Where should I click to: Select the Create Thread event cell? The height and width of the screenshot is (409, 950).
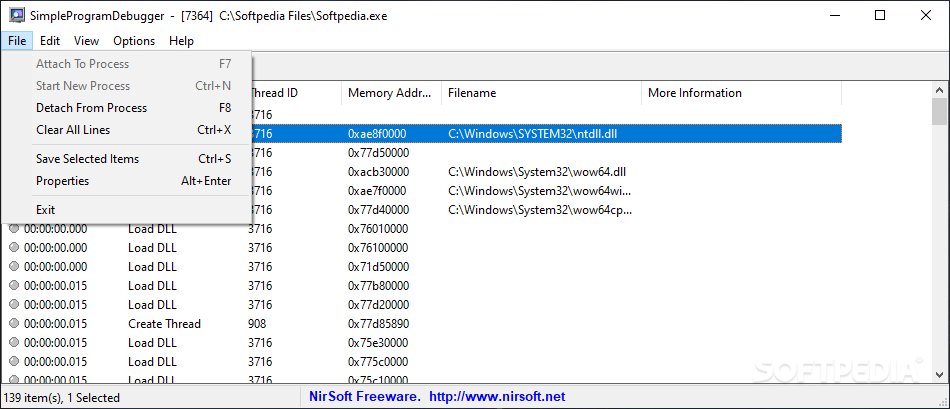164,323
